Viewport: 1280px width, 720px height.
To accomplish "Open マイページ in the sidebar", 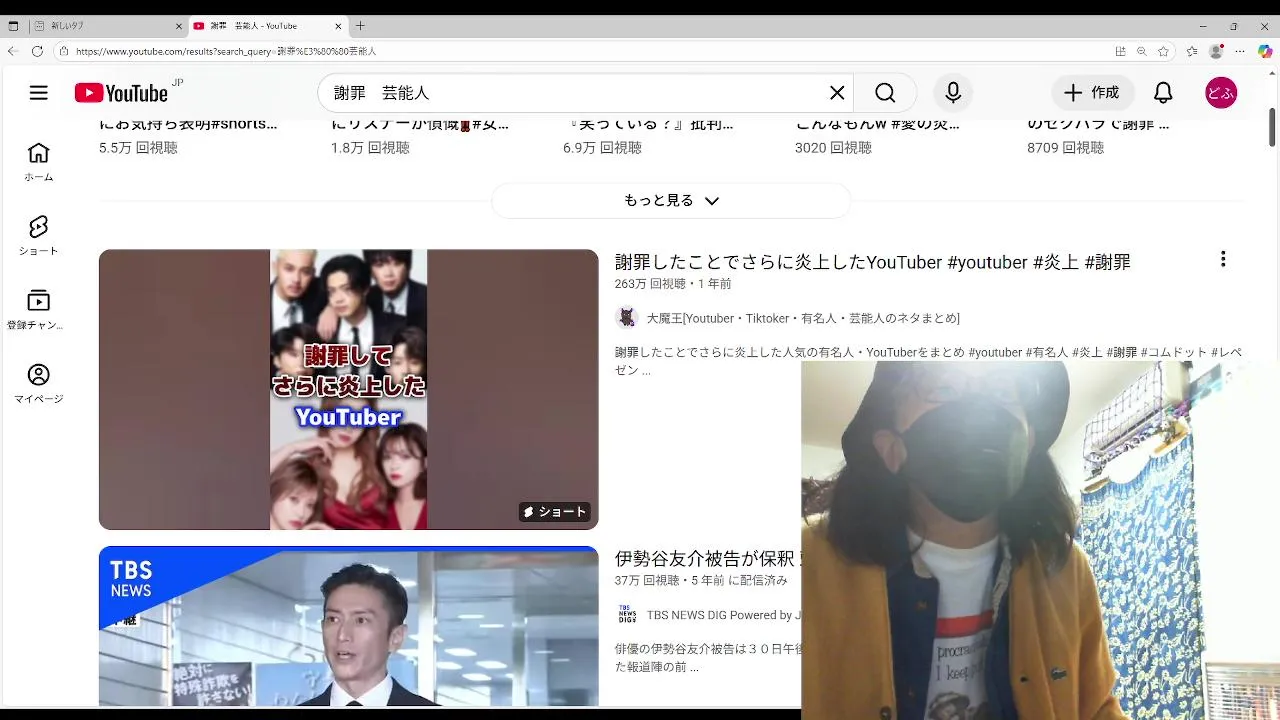I will pyautogui.click(x=38, y=384).
